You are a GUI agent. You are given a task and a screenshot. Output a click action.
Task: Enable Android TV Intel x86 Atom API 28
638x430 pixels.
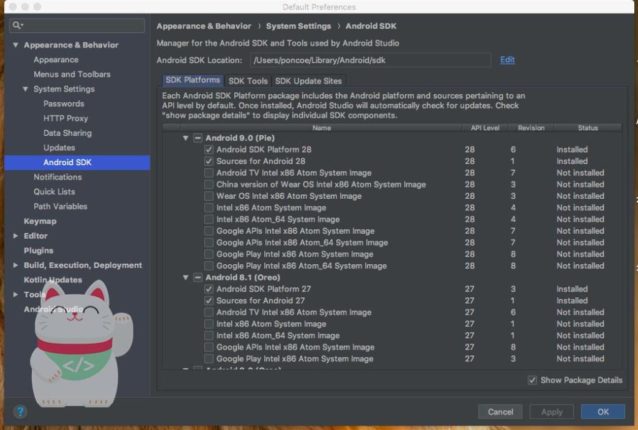209,173
